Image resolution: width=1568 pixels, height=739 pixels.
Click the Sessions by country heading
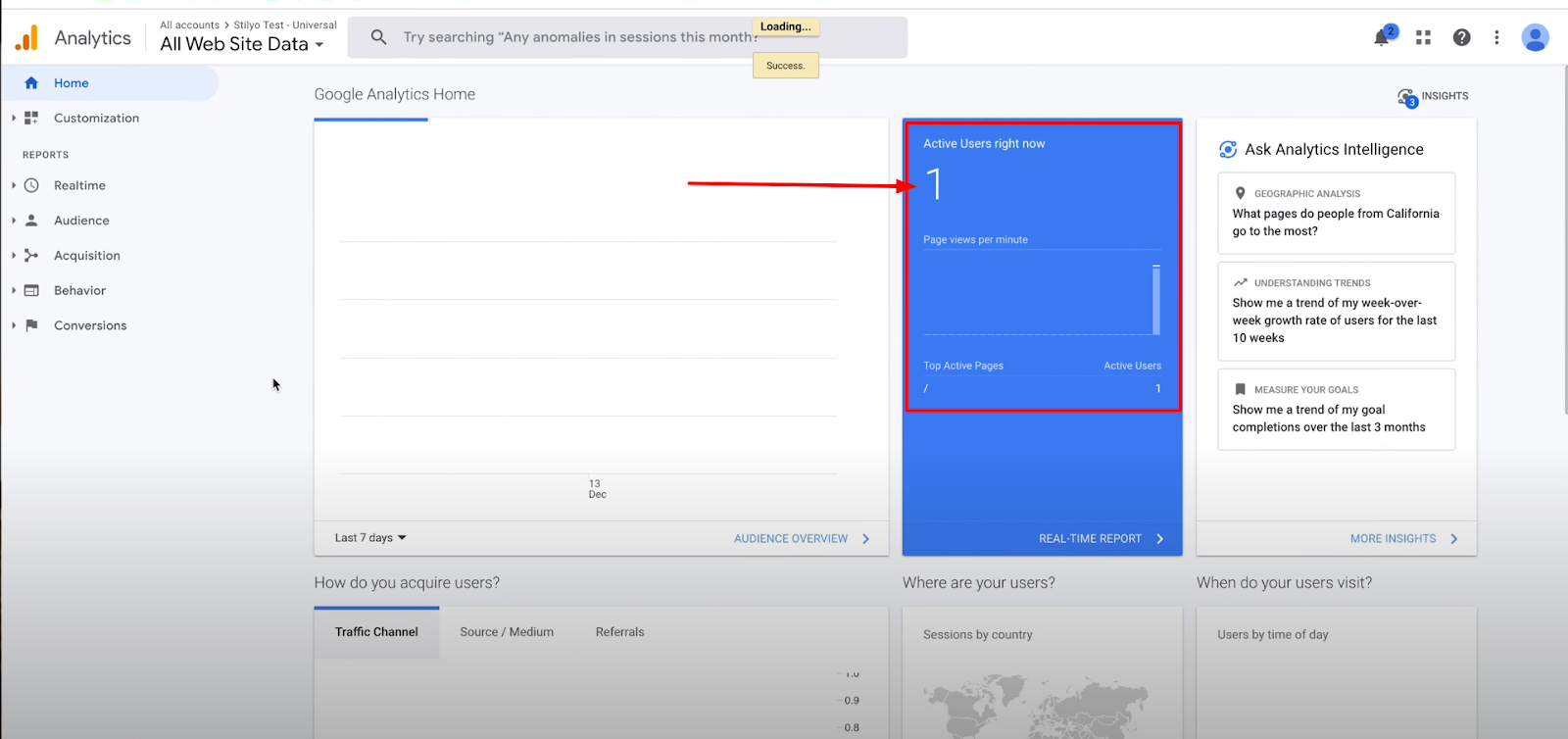pos(978,634)
